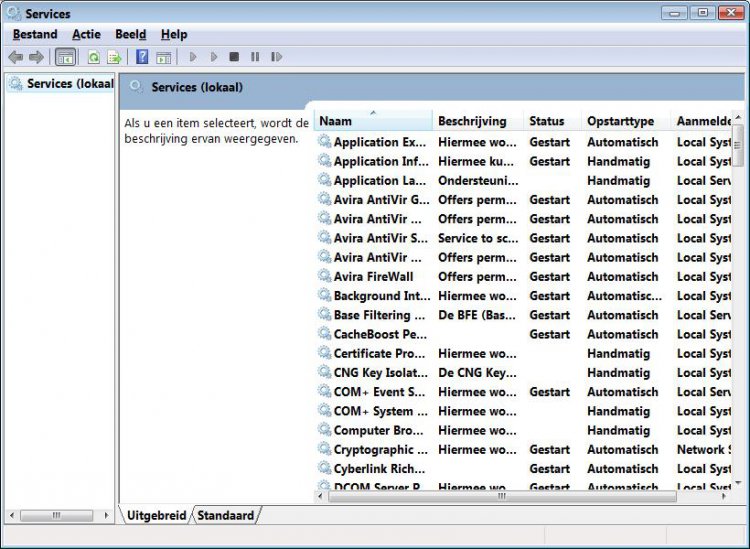Select the Avira AntiVir S... service
Image resolution: width=750 pixels, height=549 pixels.
pos(381,238)
